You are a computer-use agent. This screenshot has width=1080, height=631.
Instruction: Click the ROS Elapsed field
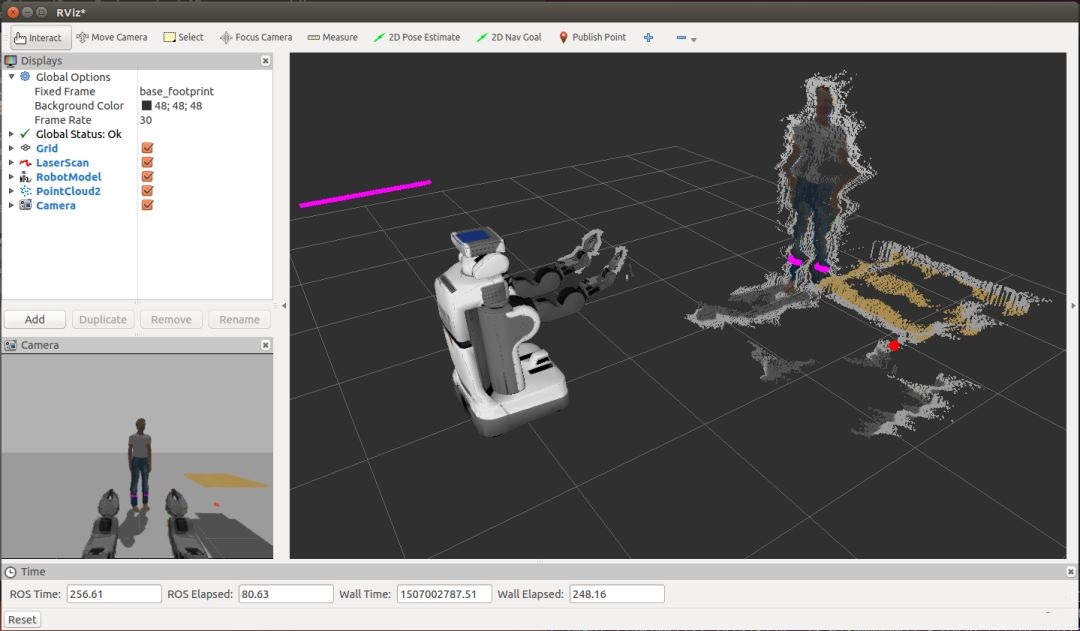[x=286, y=594]
